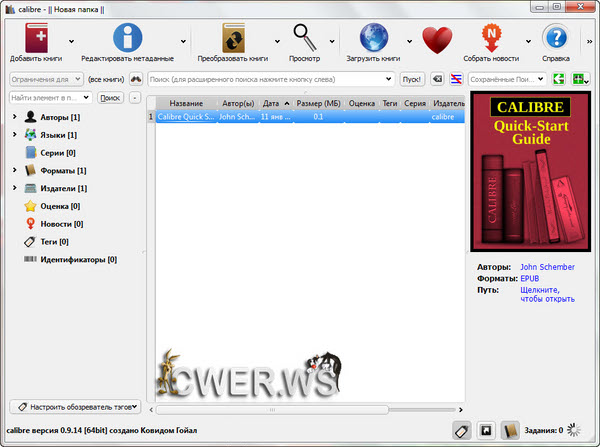
Task: Toggle the tag browser panel button
Action: coord(462,430)
